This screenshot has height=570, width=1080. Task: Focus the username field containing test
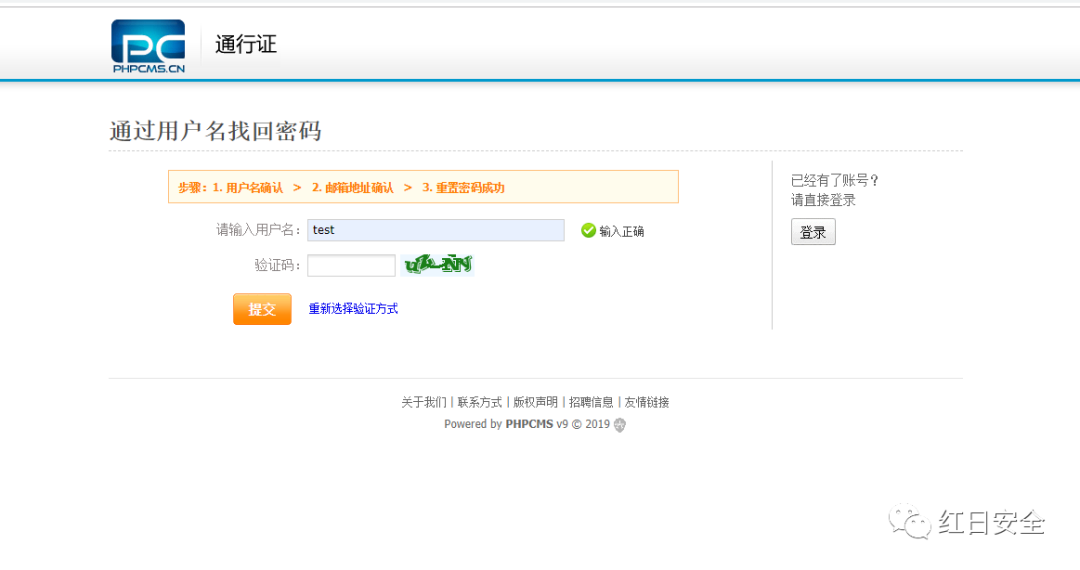point(435,230)
